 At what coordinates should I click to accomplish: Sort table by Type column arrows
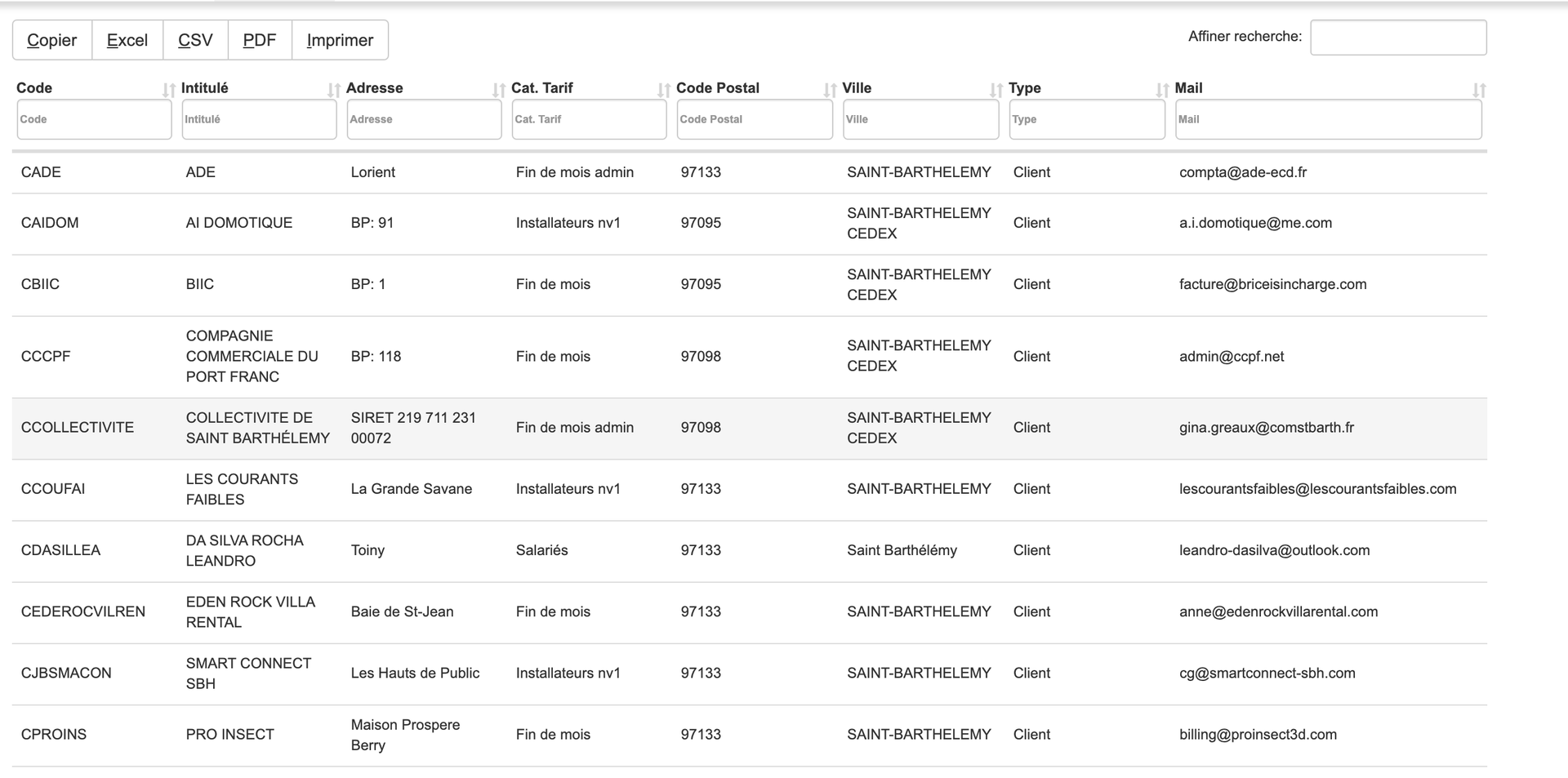(x=1161, y=91)
